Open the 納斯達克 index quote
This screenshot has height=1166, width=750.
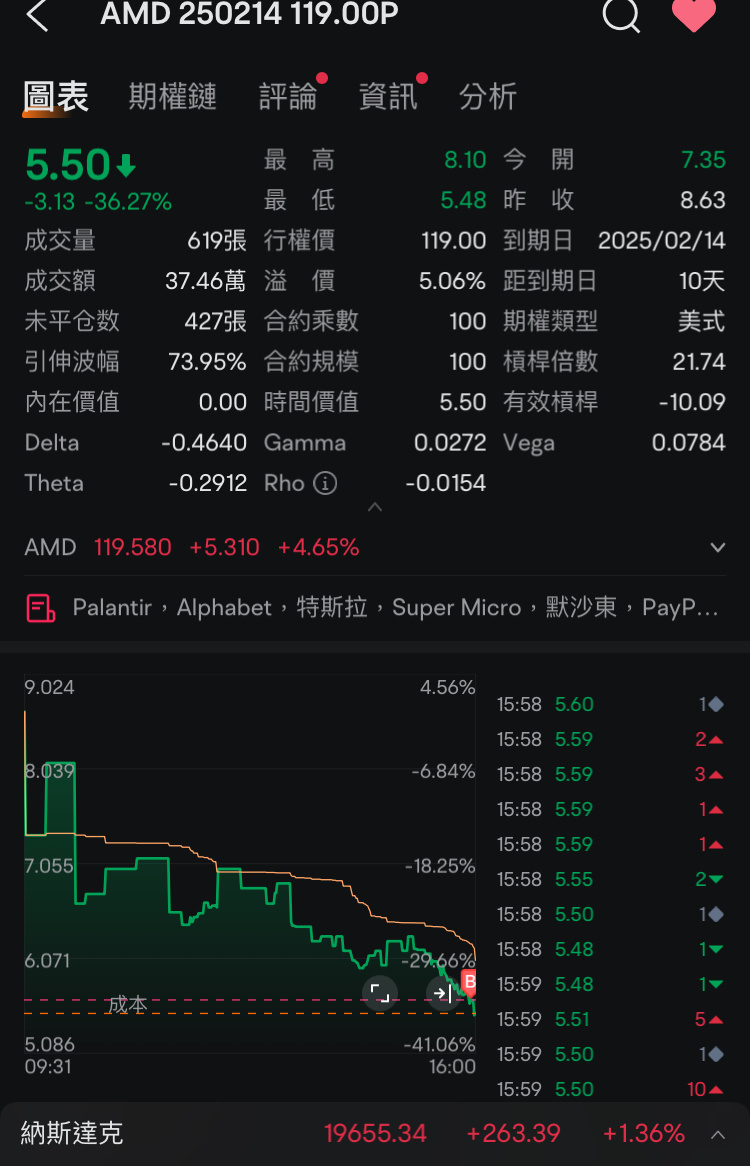[x=352, y=1133]
